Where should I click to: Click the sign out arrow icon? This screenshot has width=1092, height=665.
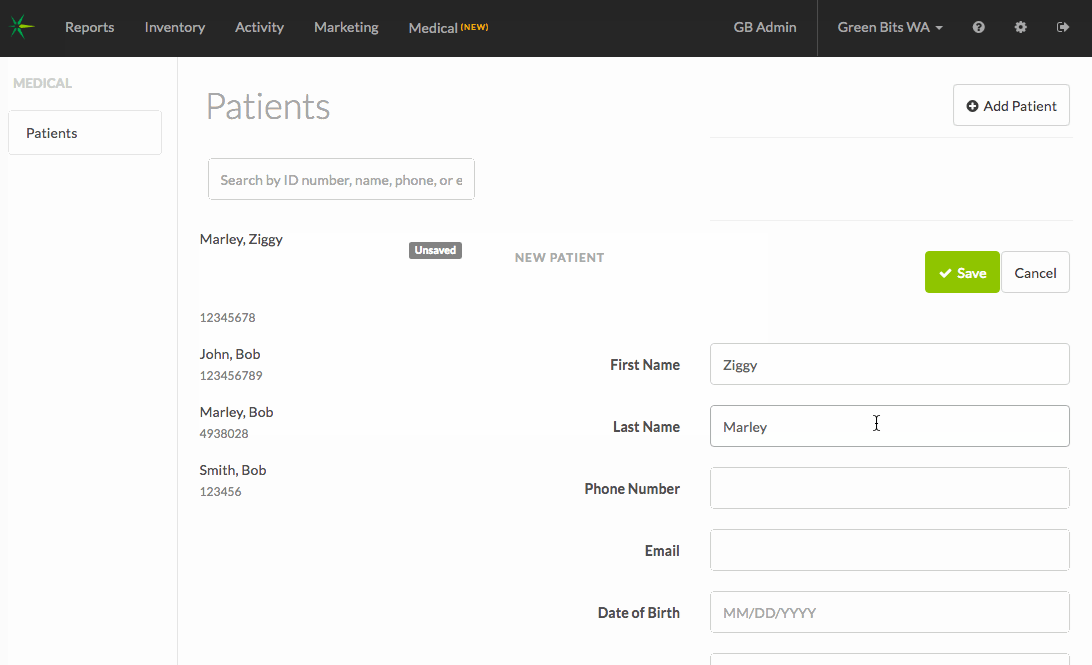click(1062, 28)
